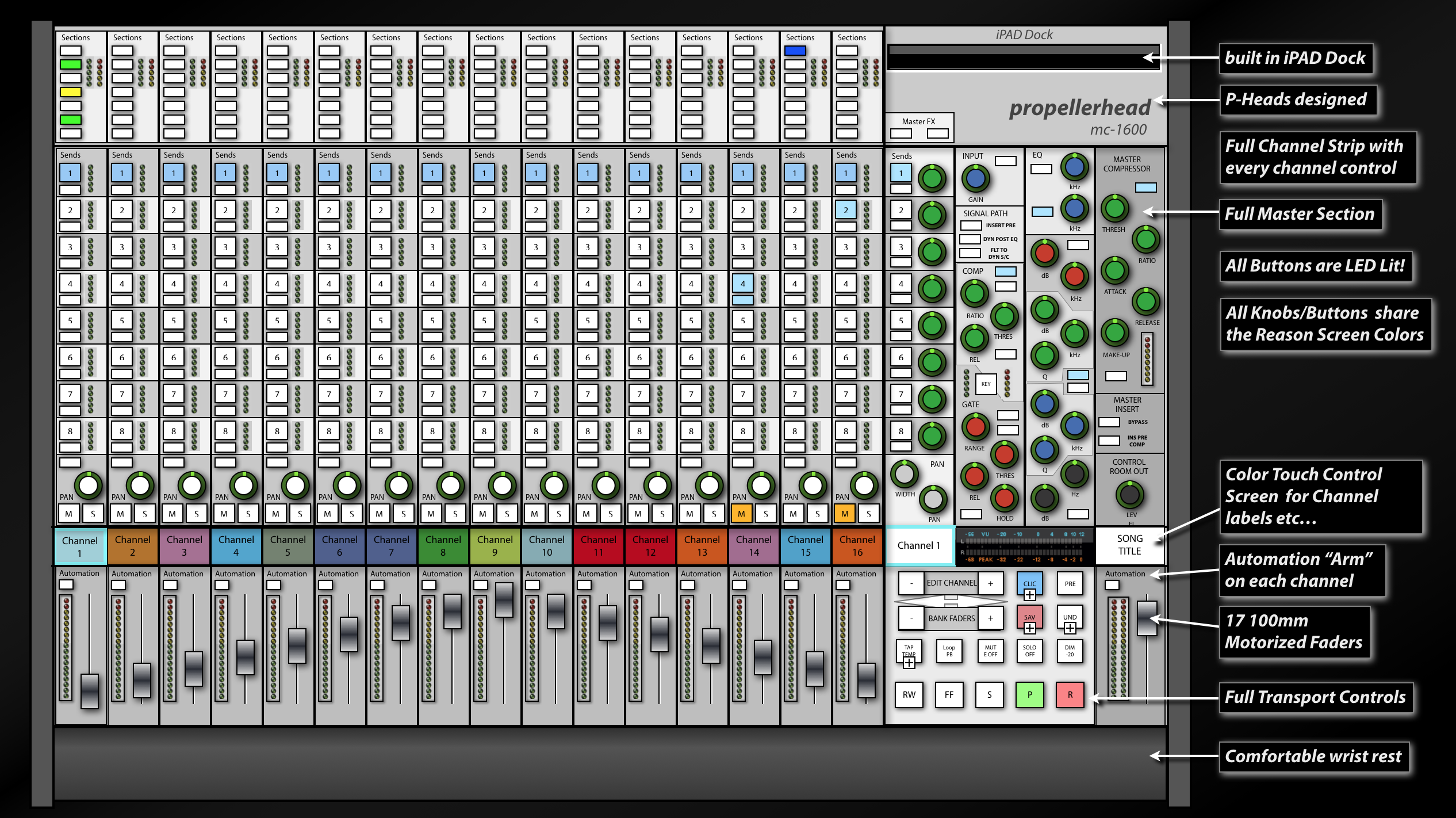Click the left Master FX button
This screenshot has height=818, width=1456.
pos(901,133)
